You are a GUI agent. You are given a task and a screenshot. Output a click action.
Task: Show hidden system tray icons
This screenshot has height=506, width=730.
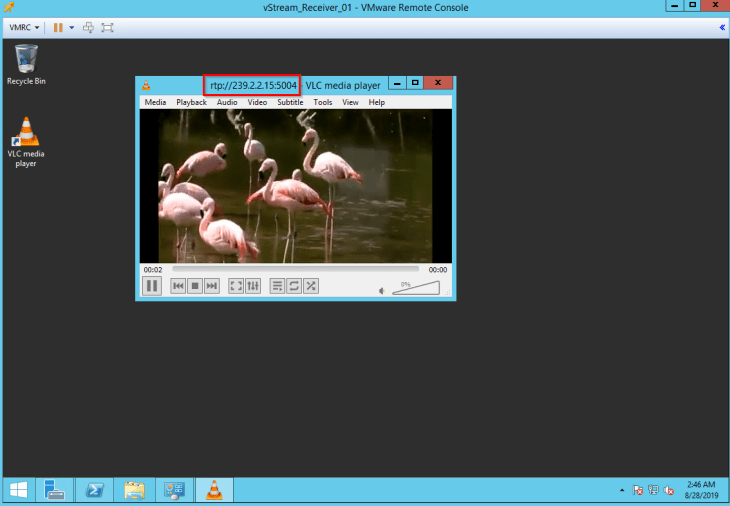(x=622, y=491)
